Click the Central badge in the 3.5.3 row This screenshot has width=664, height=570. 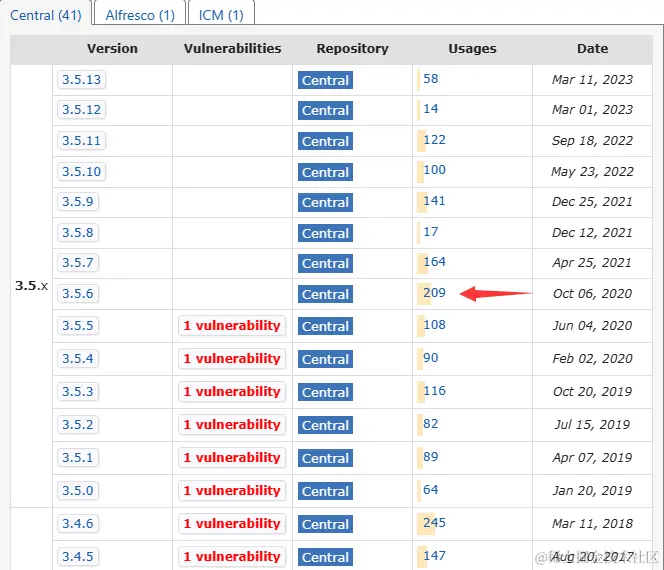pos(325,393)
